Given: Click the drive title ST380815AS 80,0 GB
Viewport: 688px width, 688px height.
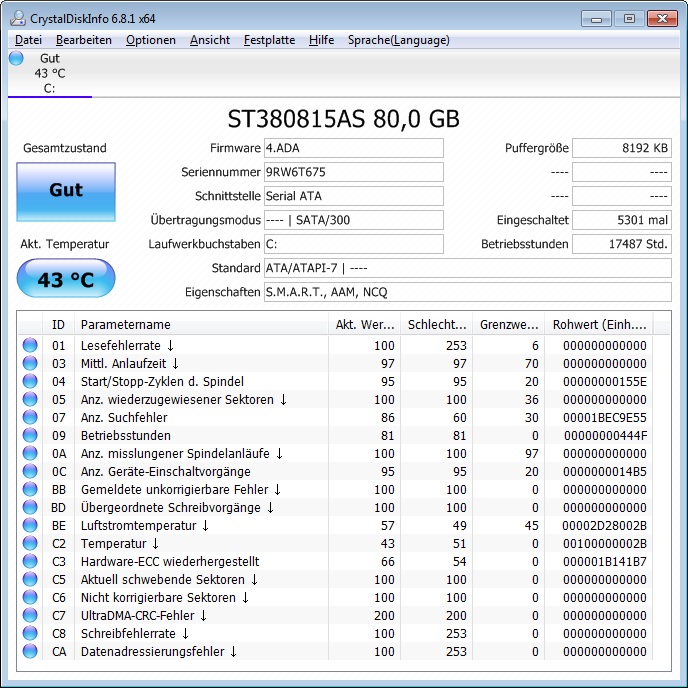Looking at the screenshot, I should coord(344,119).
